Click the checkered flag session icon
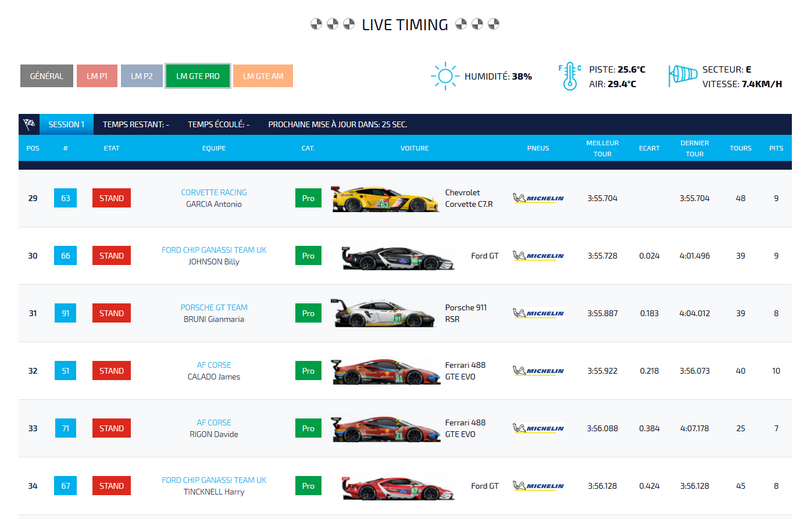The height and width of the screenshot is (519, 800). coord(29,124)
